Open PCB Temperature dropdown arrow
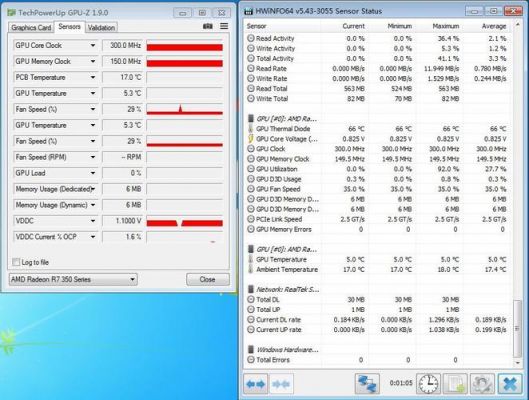This screenshot has width=529, height=400. 93,77
